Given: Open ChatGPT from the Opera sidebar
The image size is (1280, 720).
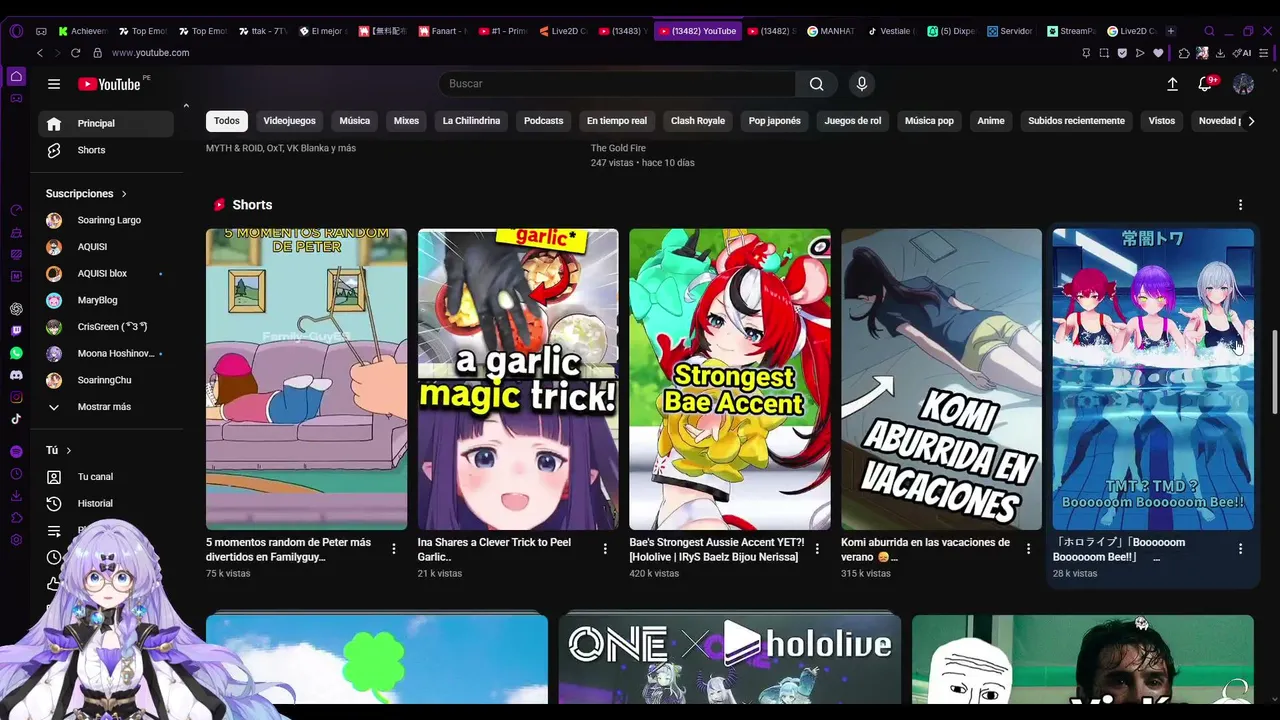Looking at the screenshot, I should click(16, 309).
